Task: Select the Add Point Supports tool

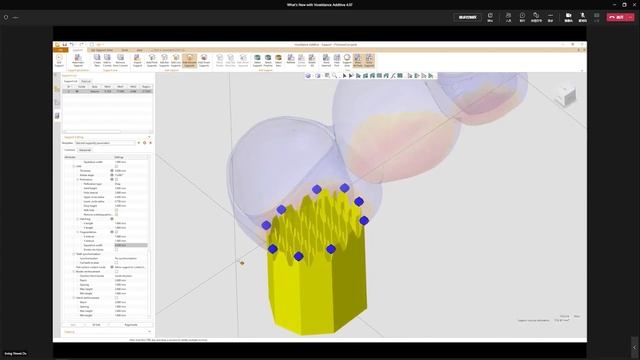Action: coord(151,60)
